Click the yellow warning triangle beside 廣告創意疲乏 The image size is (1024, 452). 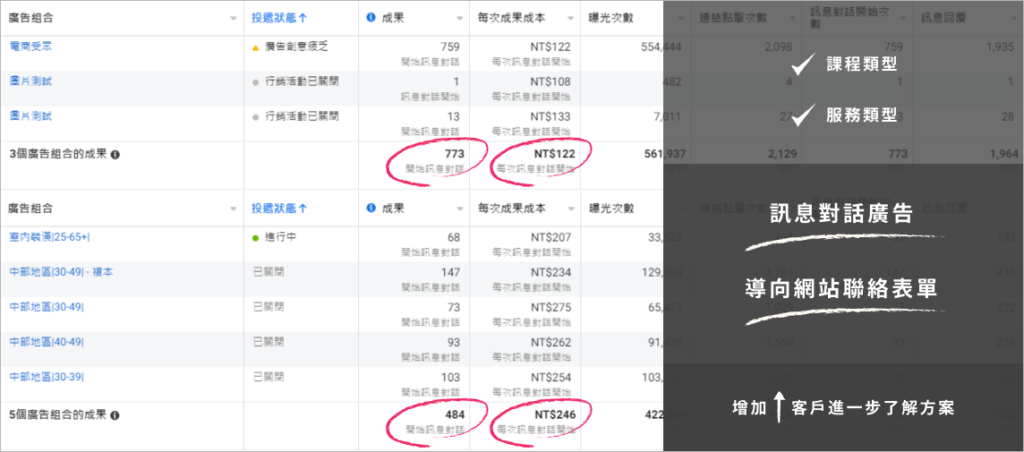click(x=257, y=47)
